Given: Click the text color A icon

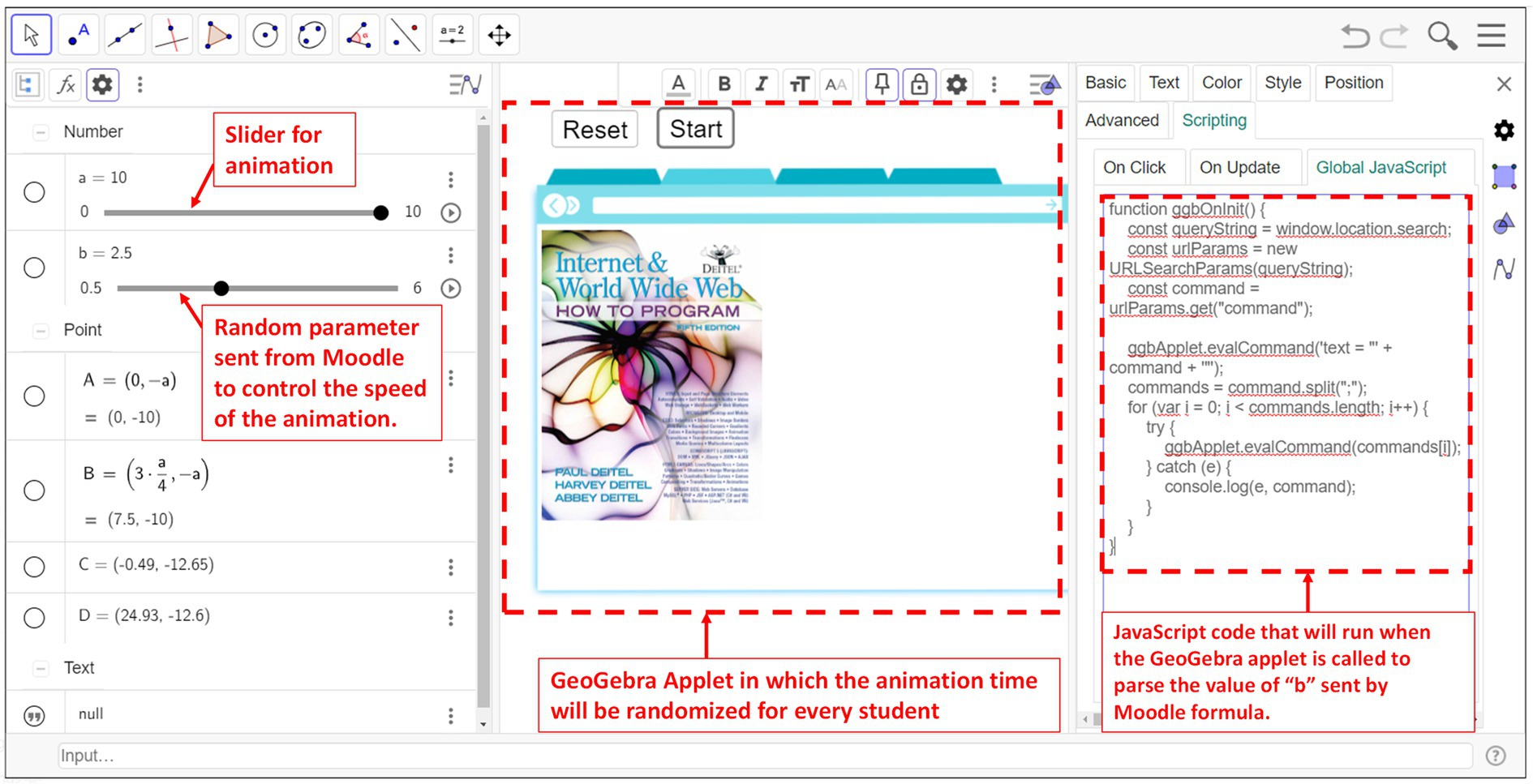Looking at the screenshot, I should coord(679,84).
